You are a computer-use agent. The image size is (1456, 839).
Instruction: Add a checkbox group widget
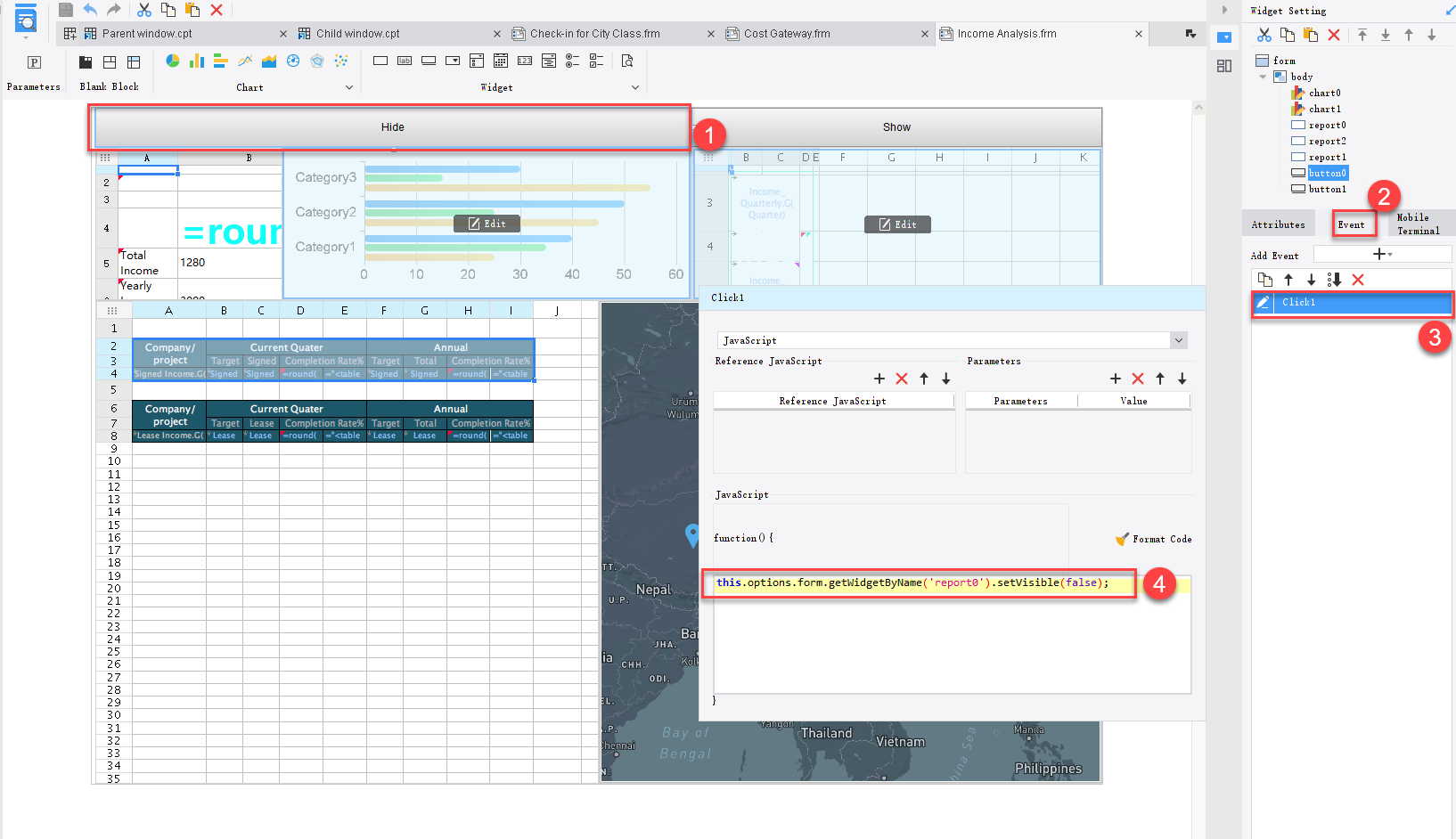pyautogui.click(x=595, y=61)
